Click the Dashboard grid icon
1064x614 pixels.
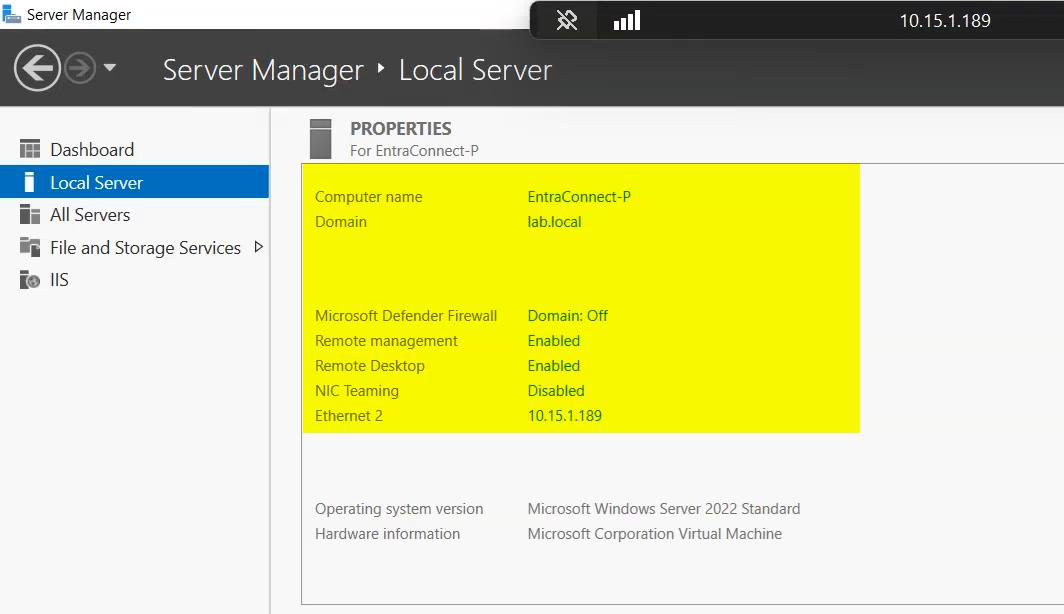click(x=30, y=149)
